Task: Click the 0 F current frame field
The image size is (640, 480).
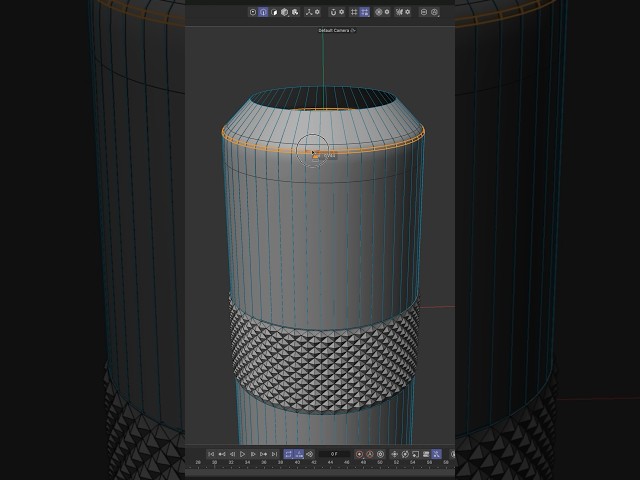Action: click(x=334, y=454)
